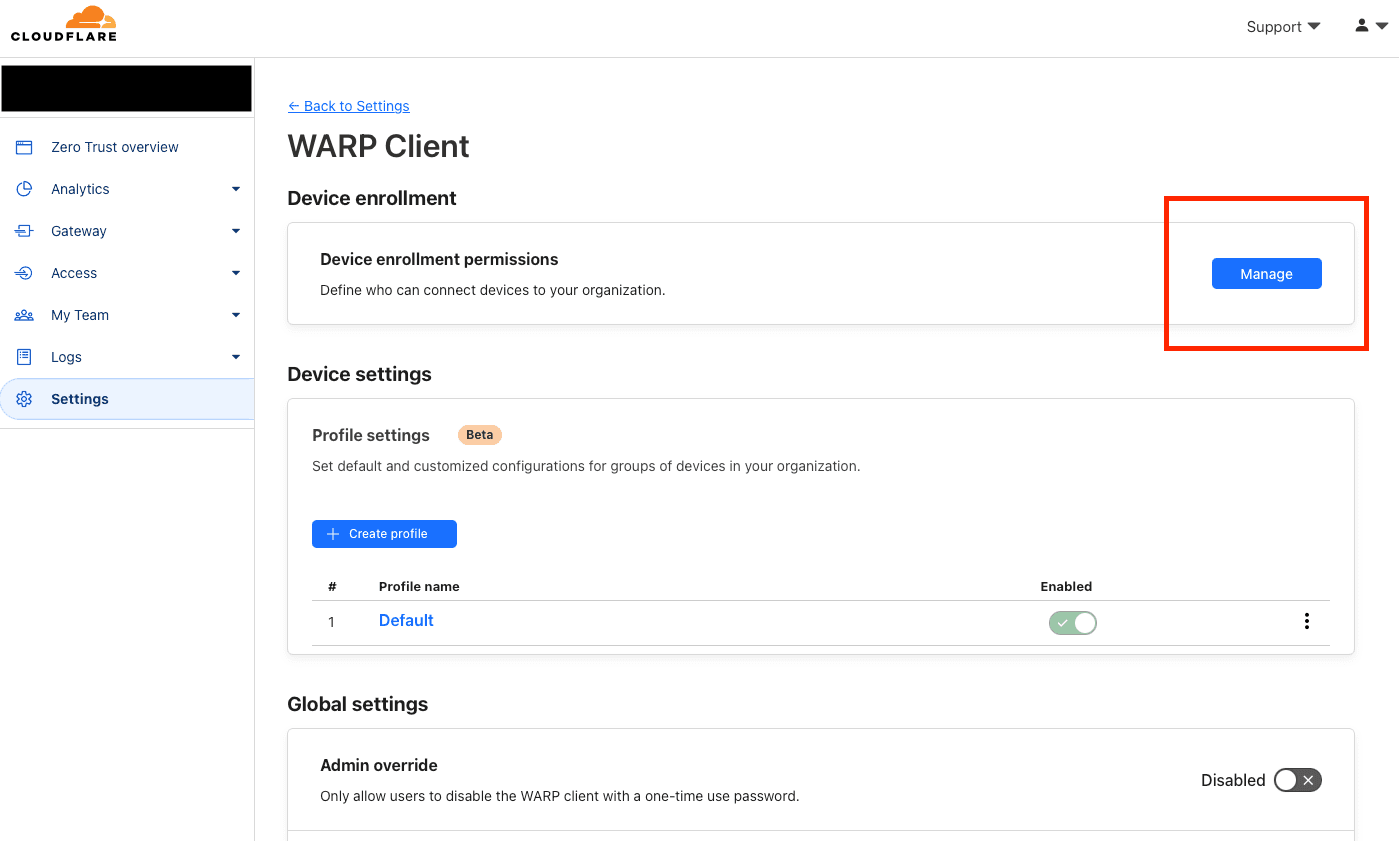The height and width of the screenshot is (841, 1399).
Task: Select Analytics in the sidebar
Action: click(x=80, y=189)
